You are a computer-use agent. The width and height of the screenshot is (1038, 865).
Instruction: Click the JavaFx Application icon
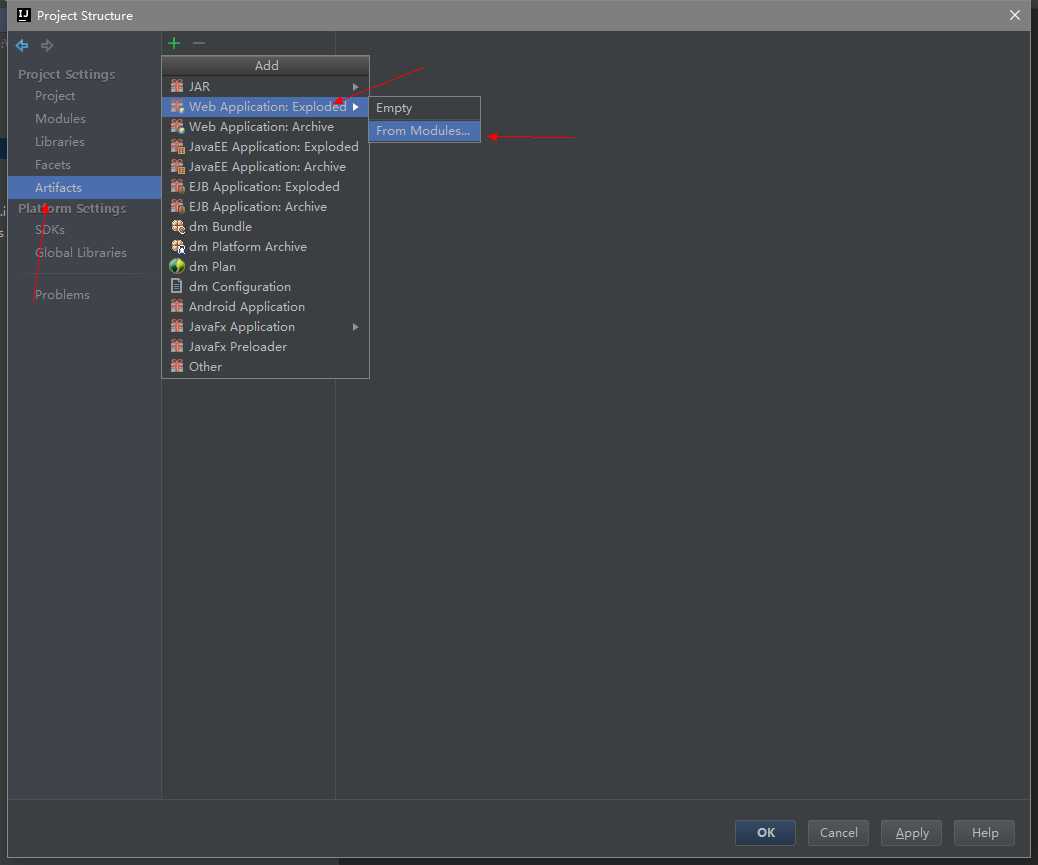click(177, 326)
